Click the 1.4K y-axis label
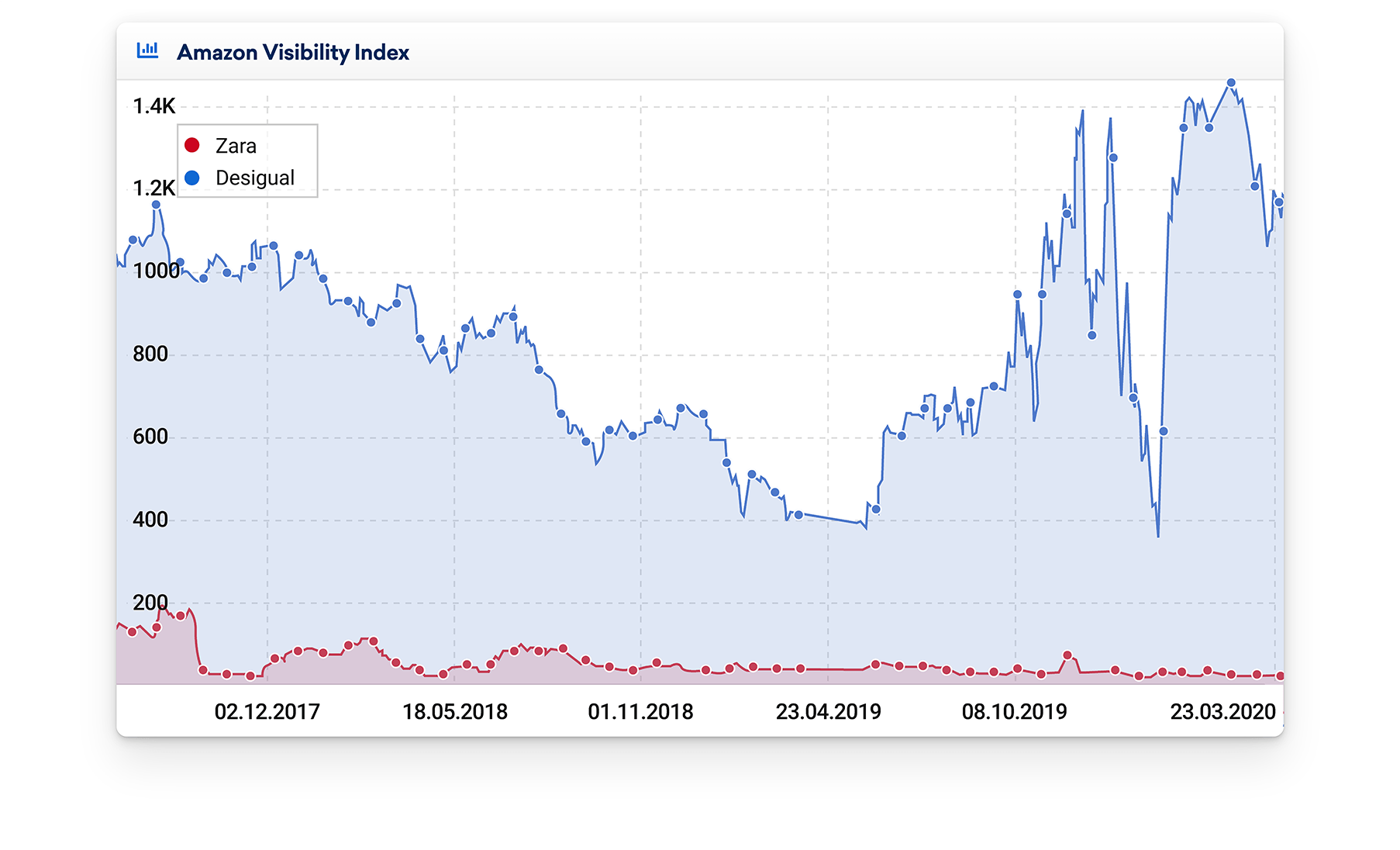This screenshot has width=1400, height=850. pyautogui.click(x=153, y=106)
